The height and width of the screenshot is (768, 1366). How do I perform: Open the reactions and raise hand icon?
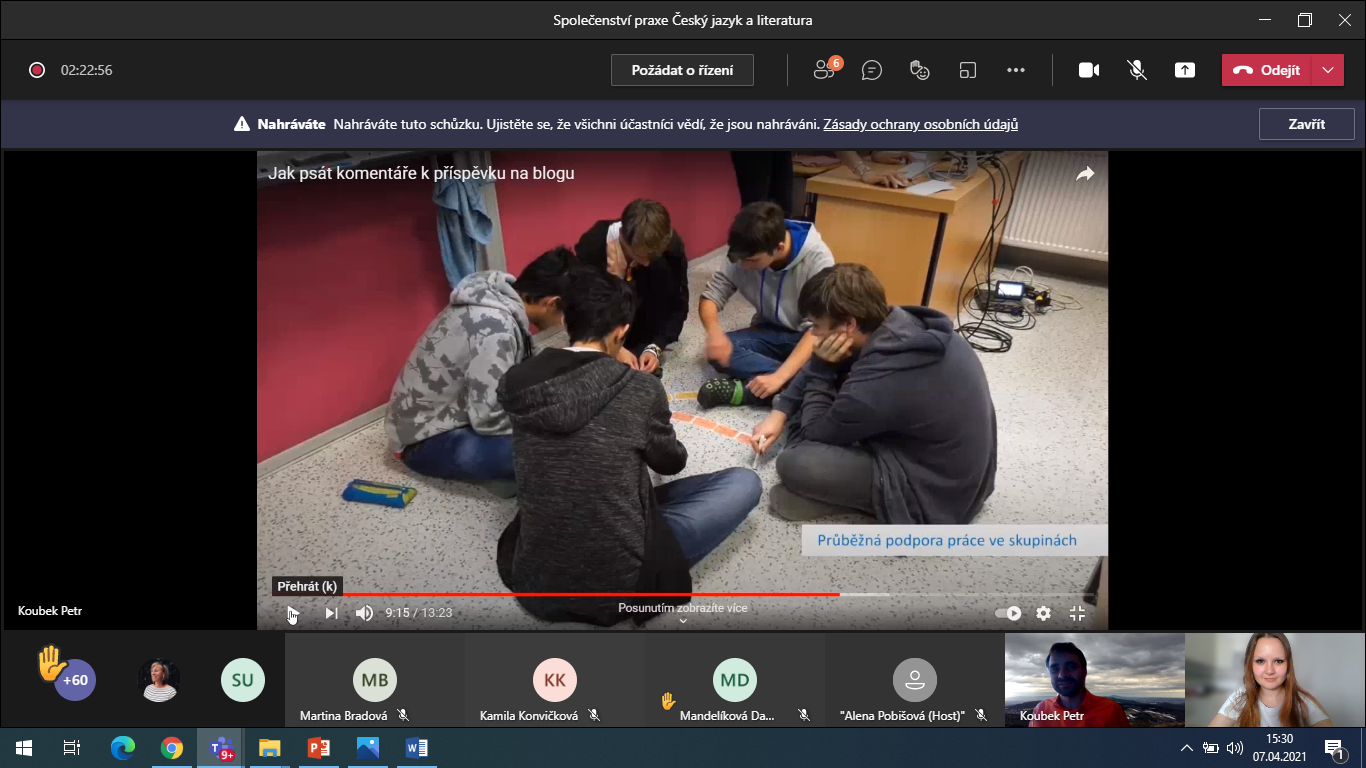click(920, 70)
